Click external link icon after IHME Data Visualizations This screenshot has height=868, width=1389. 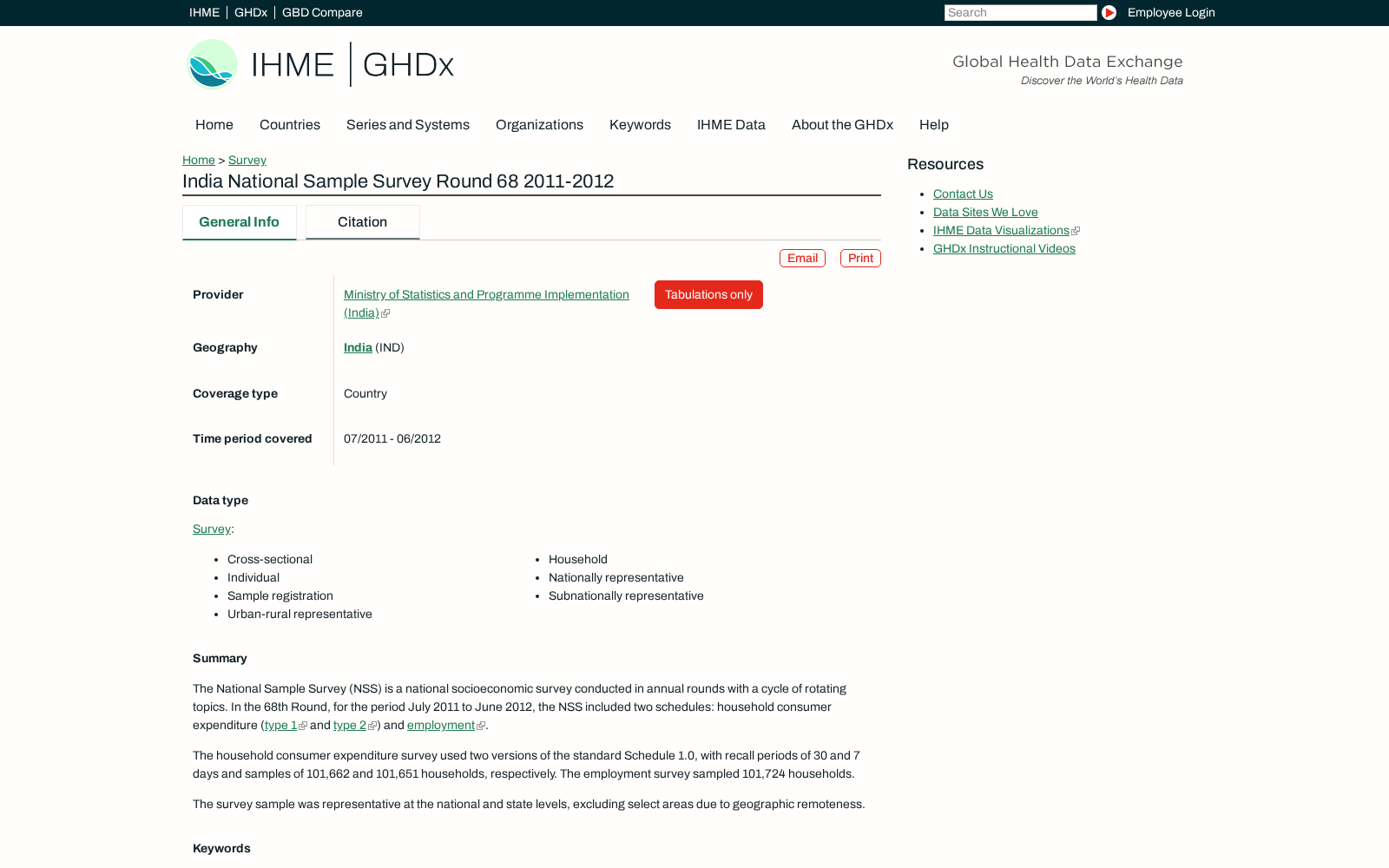pos(1076,231)
